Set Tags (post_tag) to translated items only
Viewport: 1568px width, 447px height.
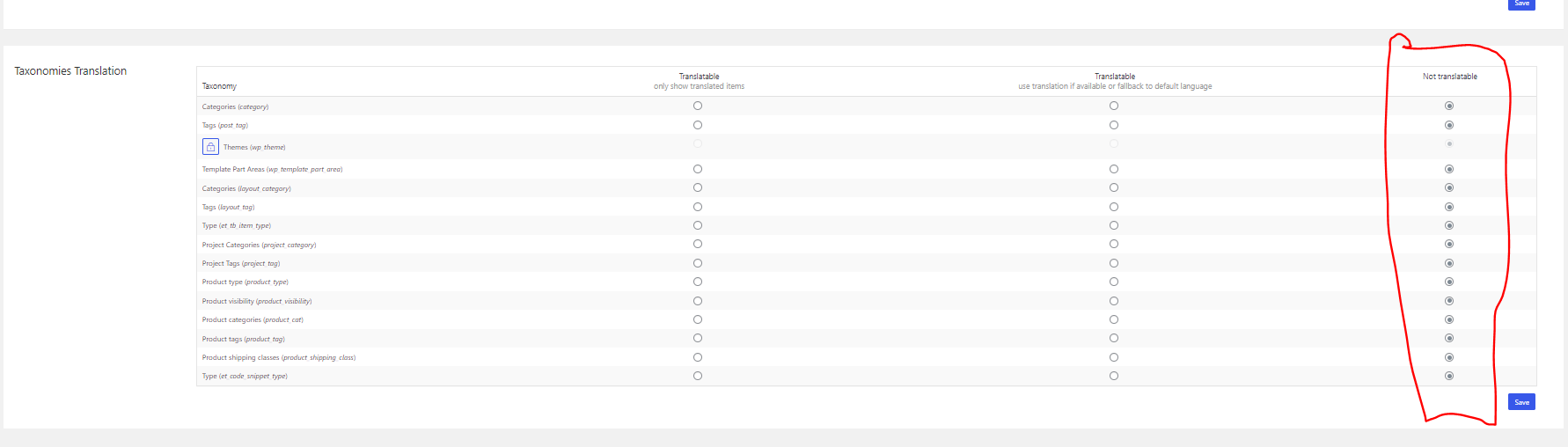click(698, 125)
